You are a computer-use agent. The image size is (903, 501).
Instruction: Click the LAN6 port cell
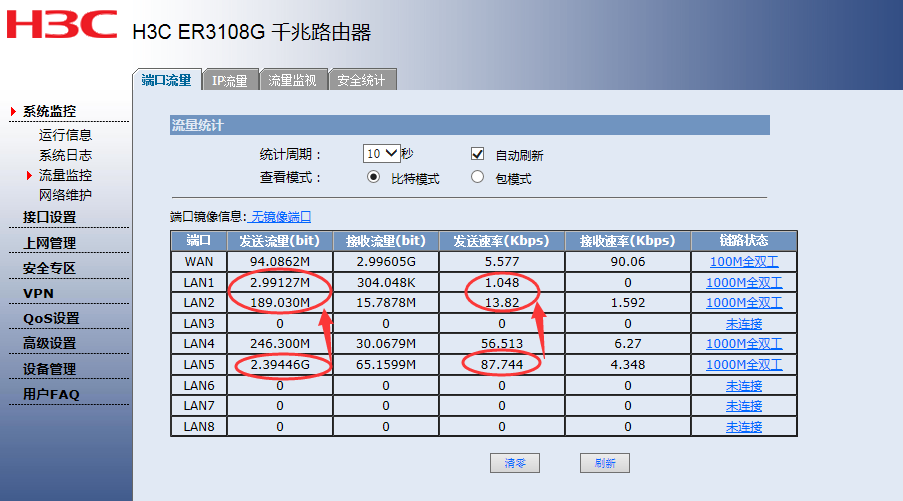pos(199,385)
